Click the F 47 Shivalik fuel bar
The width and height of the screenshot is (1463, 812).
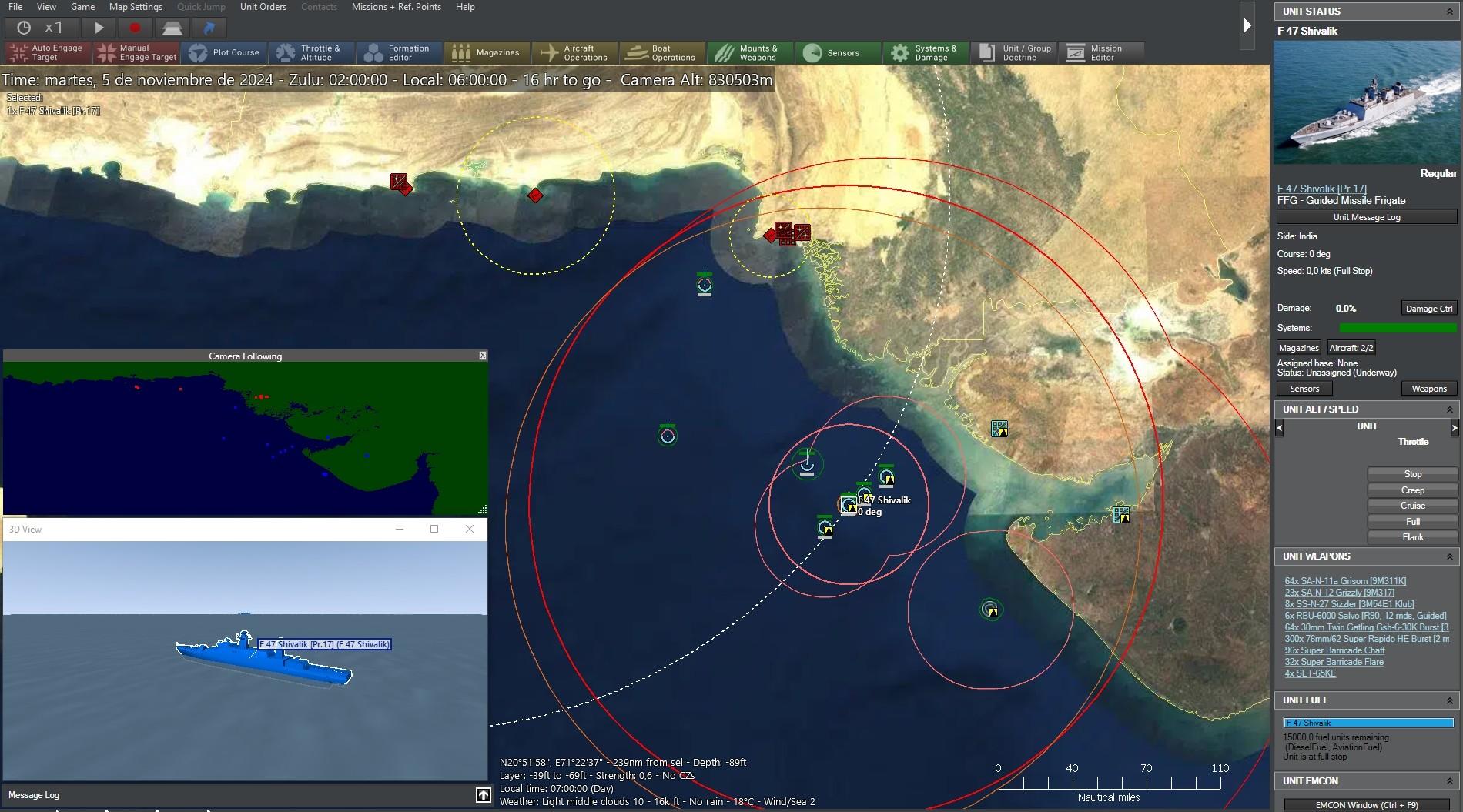pyautogui.click(x=1368, y=723)
